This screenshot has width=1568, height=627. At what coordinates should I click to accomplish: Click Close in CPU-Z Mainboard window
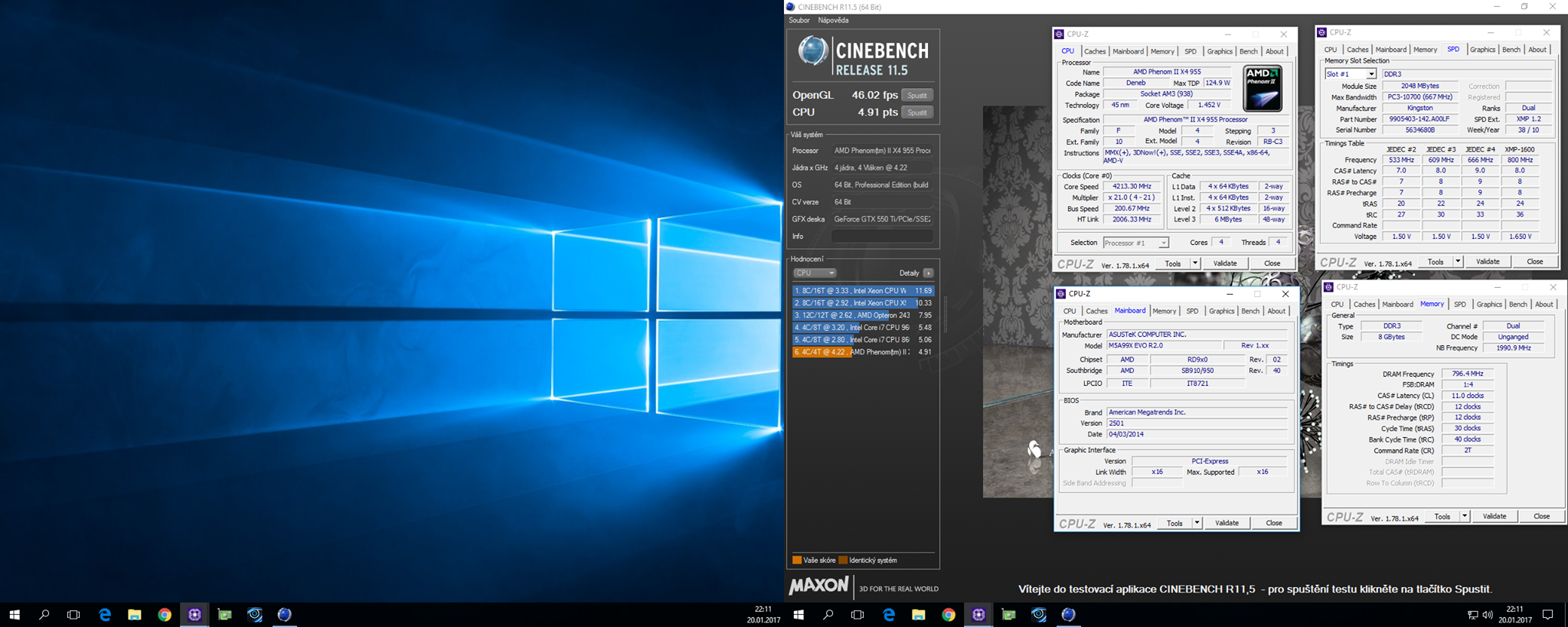[x=1274, y=523]
